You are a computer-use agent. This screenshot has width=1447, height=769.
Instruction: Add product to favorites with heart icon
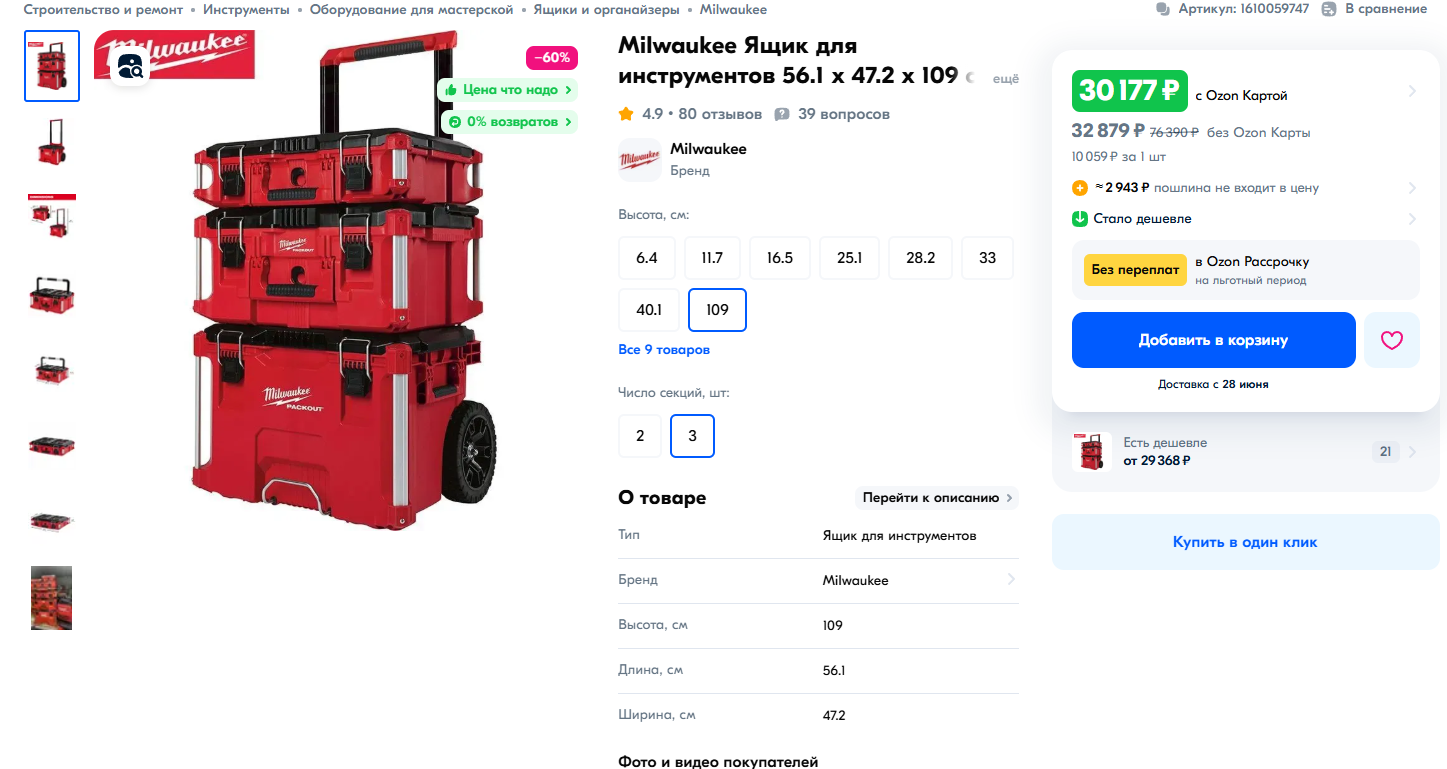[x=1392, y=340]
